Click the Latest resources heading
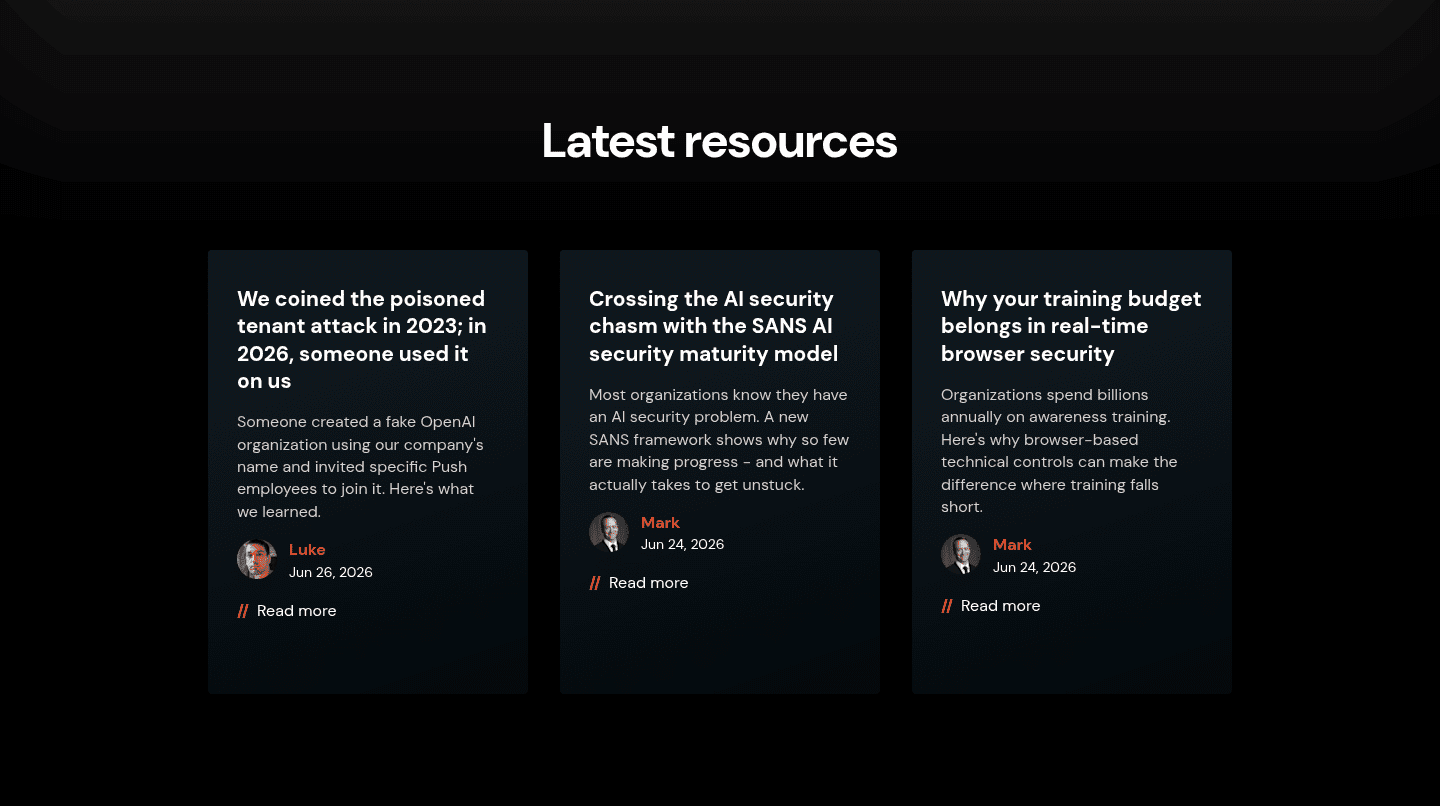This screenshot has width=1440, height=806. point(719,140)
